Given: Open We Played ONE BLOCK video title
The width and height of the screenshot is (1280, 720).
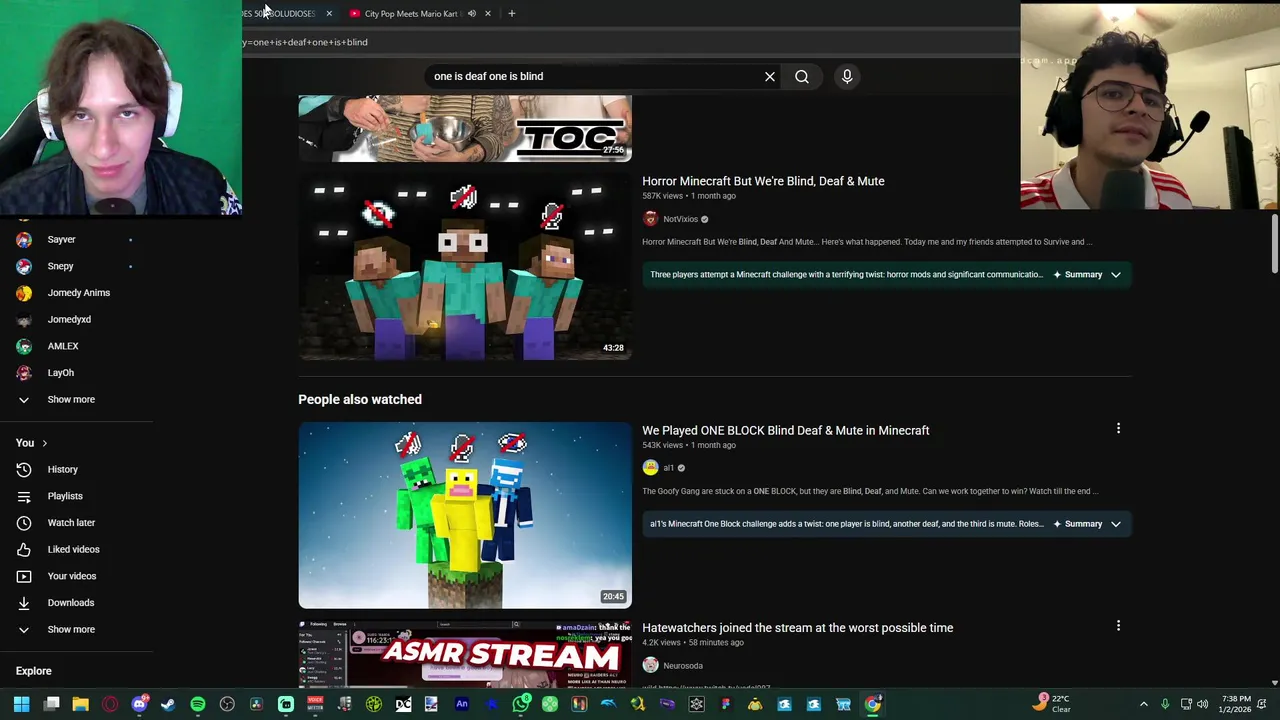Looking at the screenshot, I should [x=785, y=430].
